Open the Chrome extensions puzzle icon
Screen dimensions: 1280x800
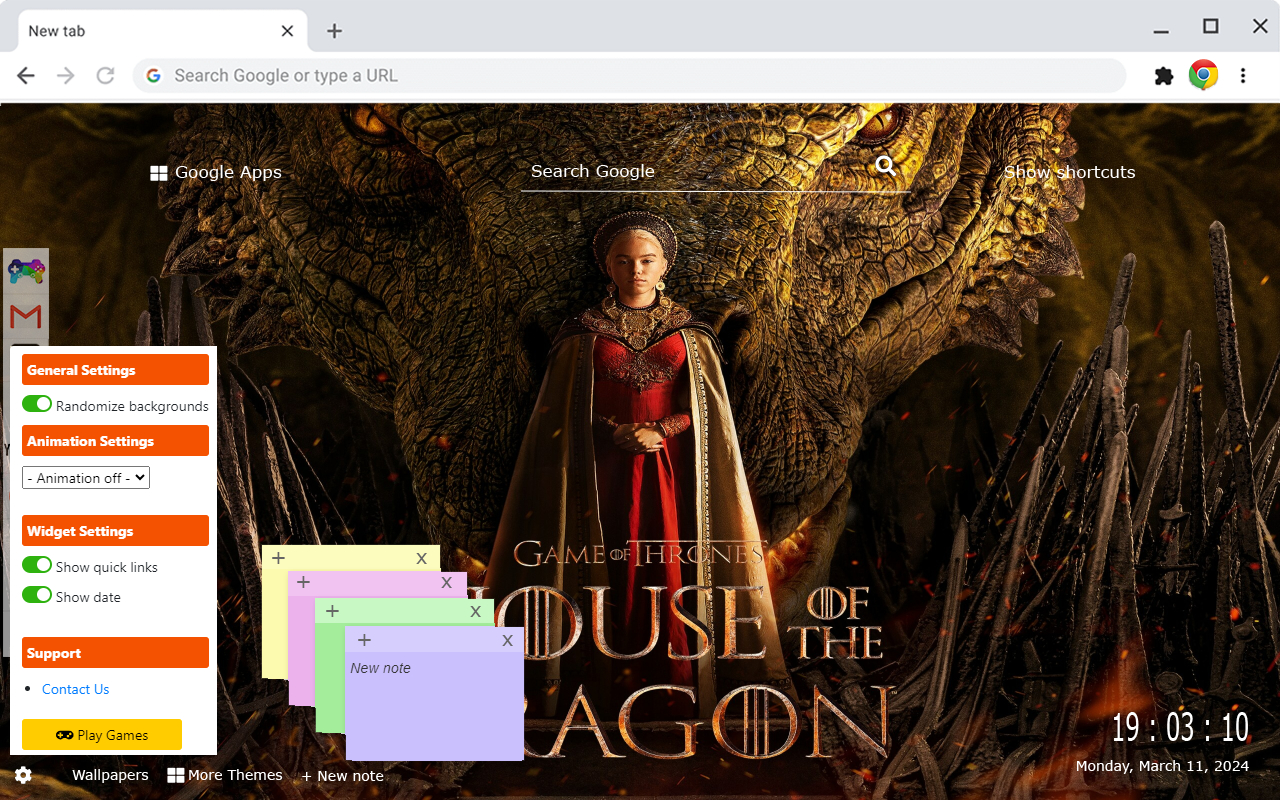tap(1164, 76)
